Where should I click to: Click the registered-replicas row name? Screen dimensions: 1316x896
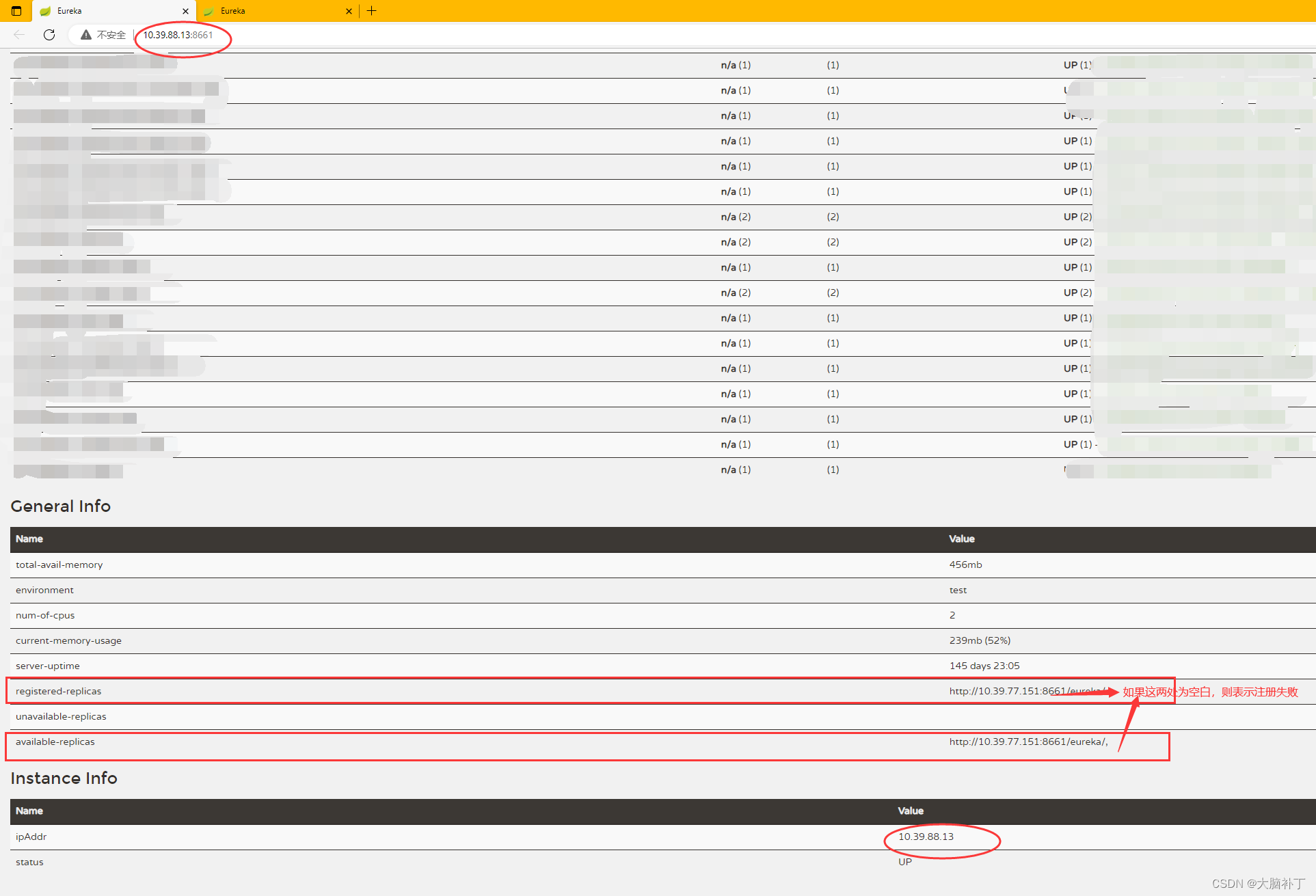(58, 691)
